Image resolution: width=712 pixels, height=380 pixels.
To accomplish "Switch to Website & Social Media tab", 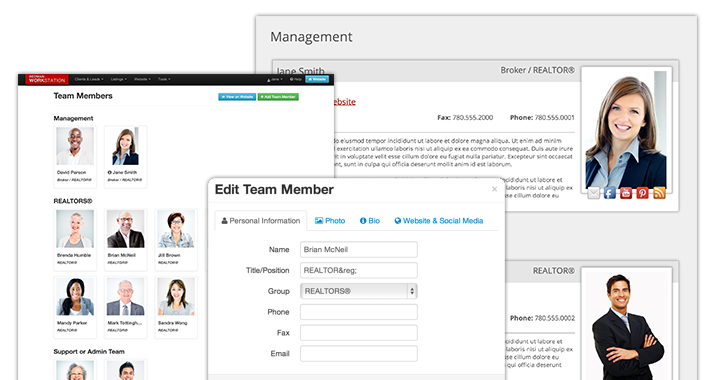I will click(x=439, y=221).
